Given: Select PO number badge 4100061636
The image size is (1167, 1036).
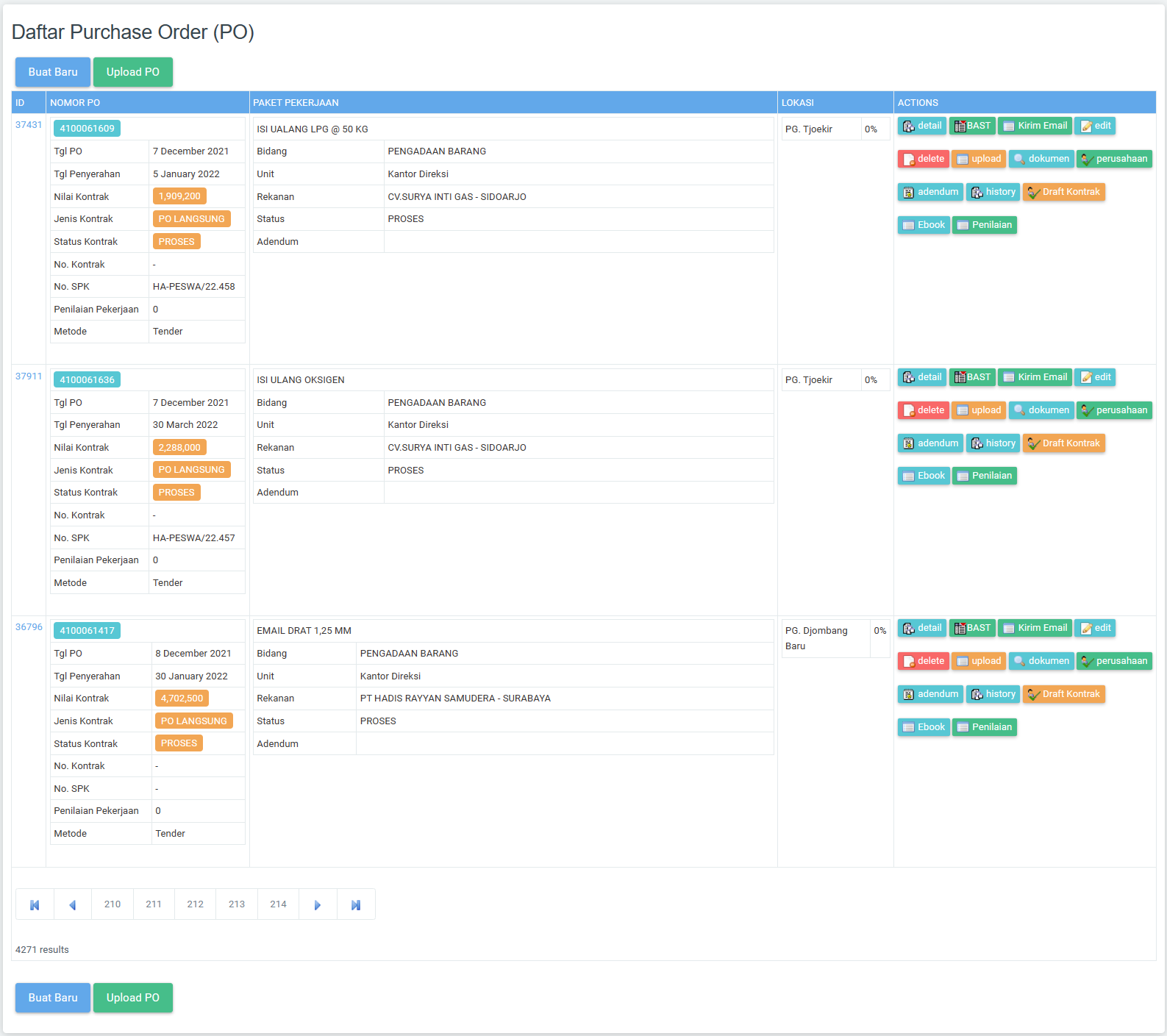Looking at the screenshot, I should [x=87, y=380].
